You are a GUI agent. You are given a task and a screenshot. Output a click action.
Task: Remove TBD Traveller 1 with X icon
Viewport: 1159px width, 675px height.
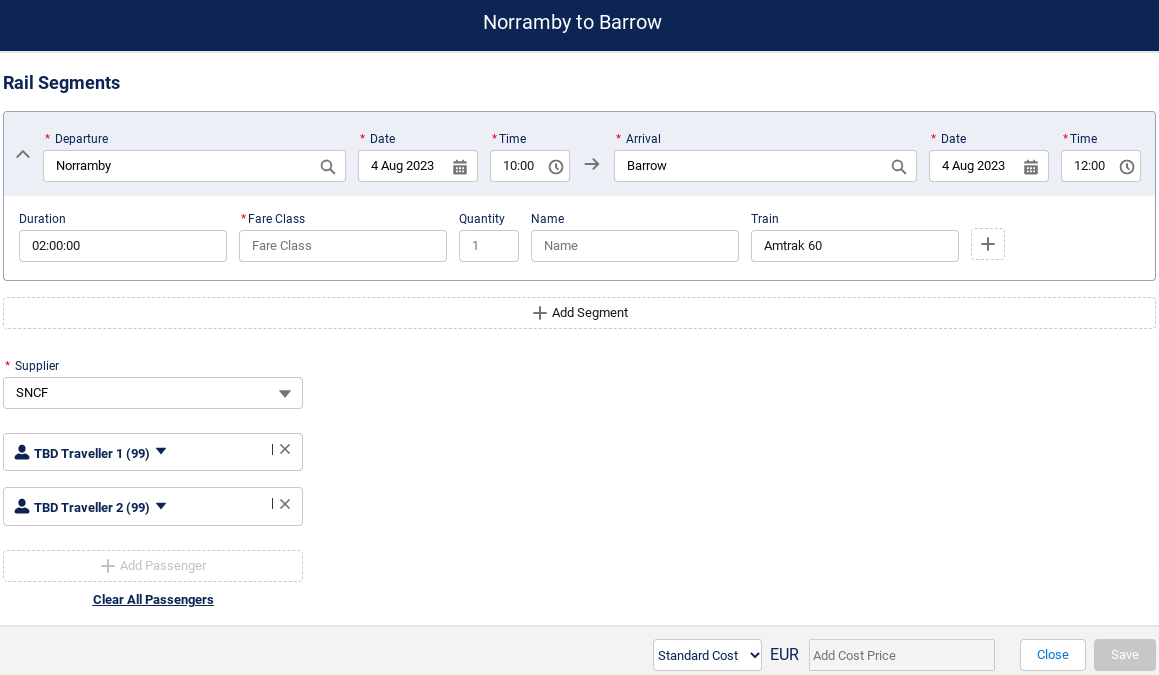(285, 450)
